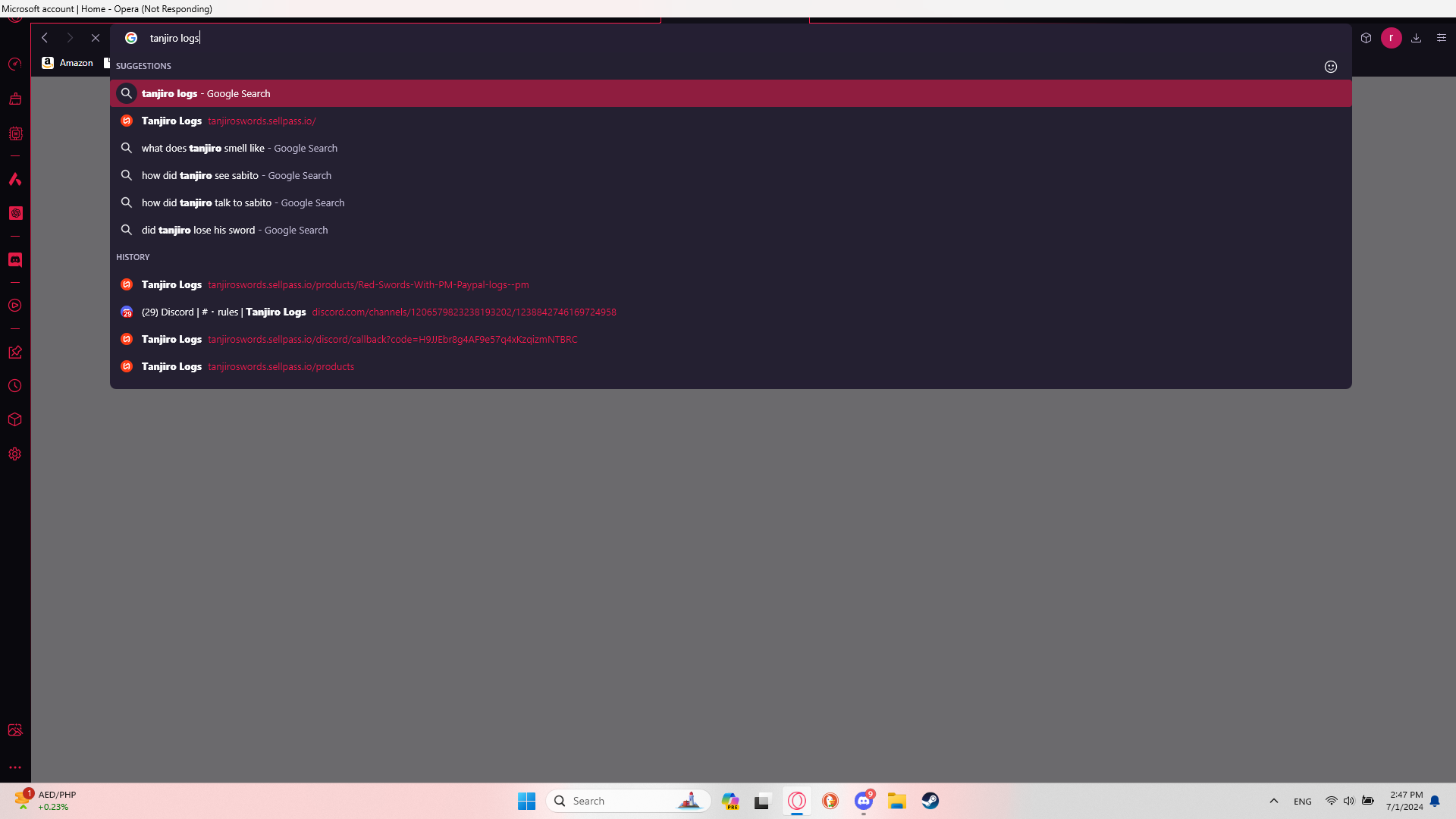Open Discord from the taskbar
This screenshot has height=819, width=1456.
(x=864, y=801)
